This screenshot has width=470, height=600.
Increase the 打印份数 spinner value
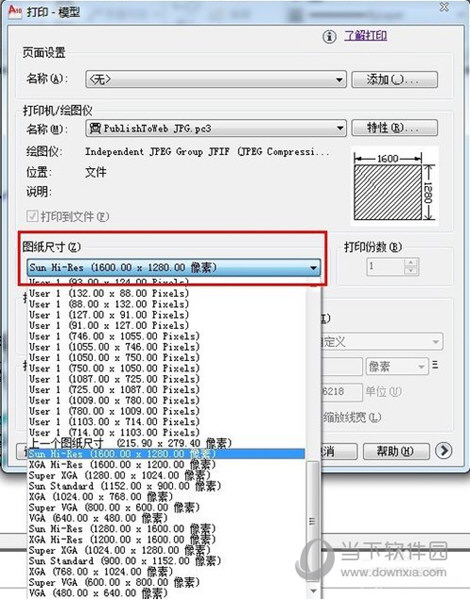(x=411, y=262)
